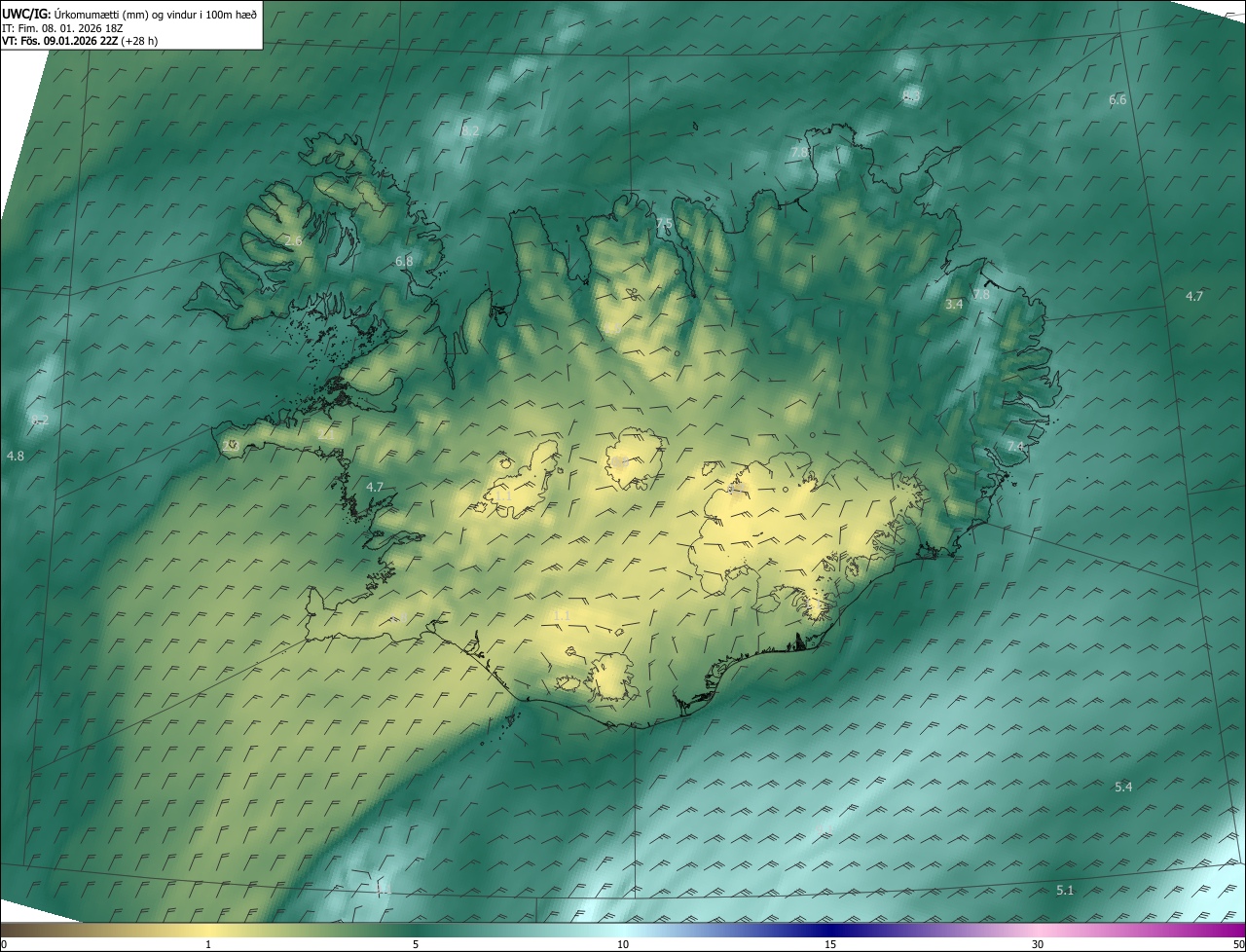
Task: Click the 1 tick on the color scale
Action: (x=208, y=944)
